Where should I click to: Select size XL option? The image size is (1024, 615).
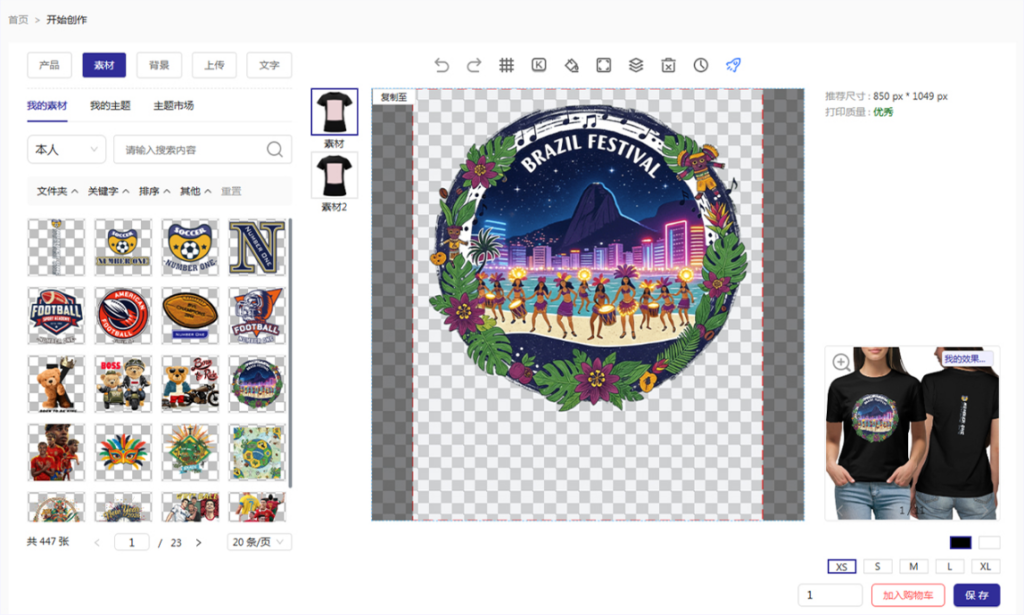point(984,566)
